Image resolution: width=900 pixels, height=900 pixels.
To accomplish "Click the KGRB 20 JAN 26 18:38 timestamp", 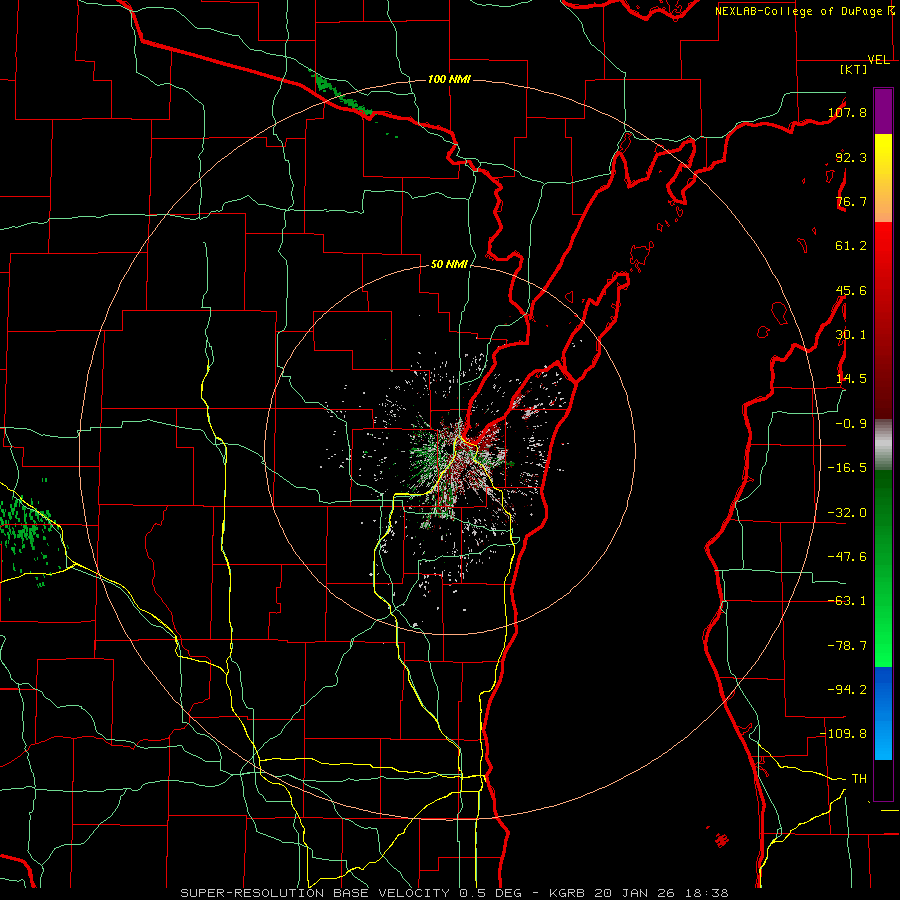I will point(639,893).
